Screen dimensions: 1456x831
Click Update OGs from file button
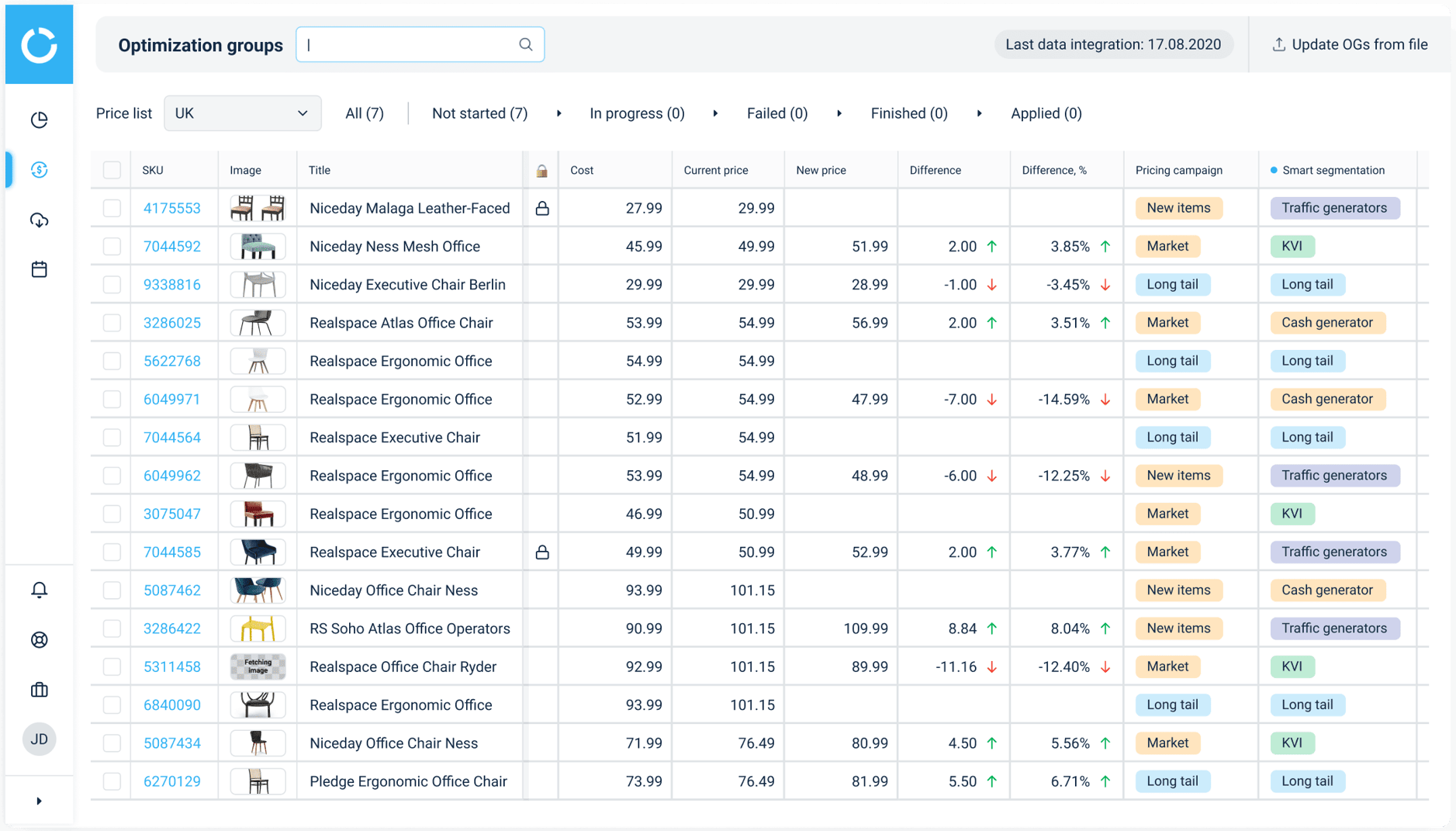1350,45
